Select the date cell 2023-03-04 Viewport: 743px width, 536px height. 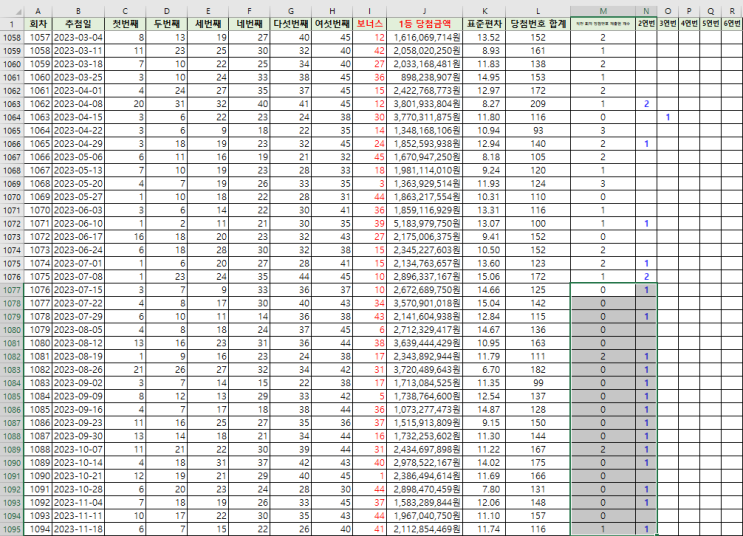78,37
